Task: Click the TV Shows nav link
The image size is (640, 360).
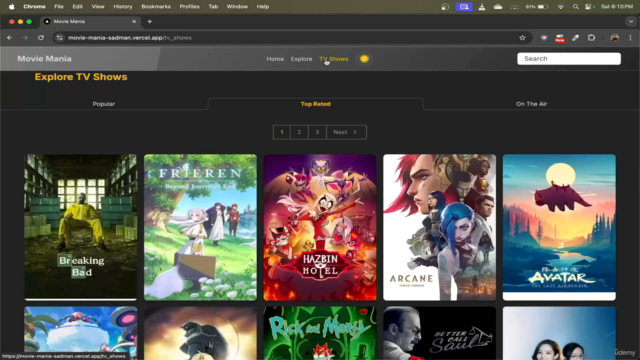Action: point(334,59)
